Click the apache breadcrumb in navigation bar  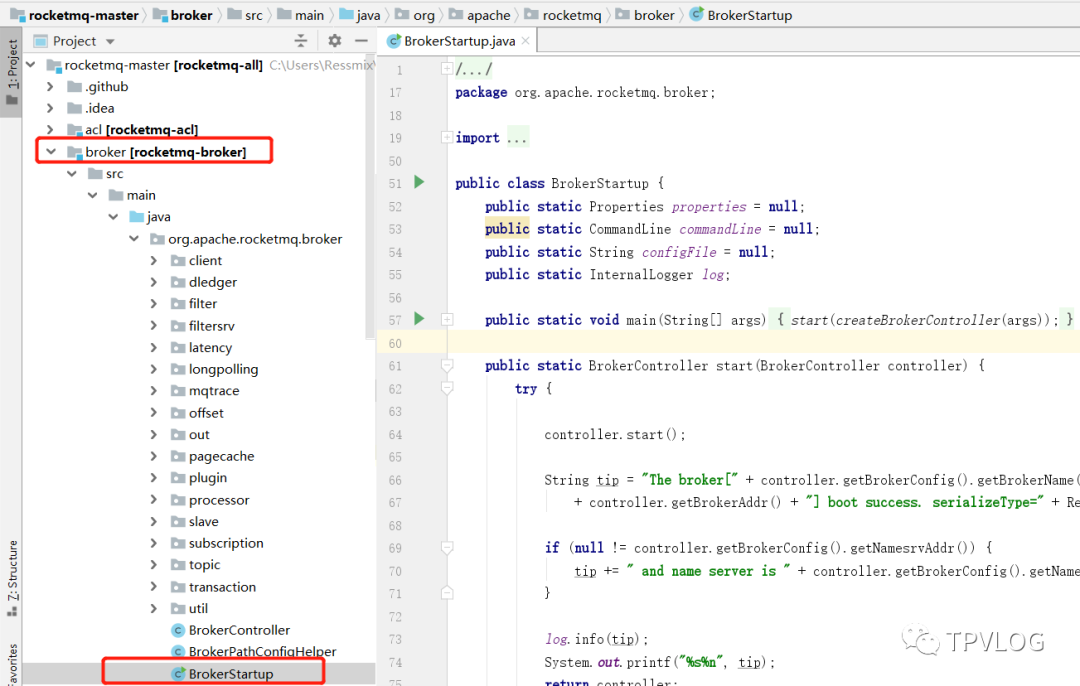pyautogui.click(x=487, y=15)
